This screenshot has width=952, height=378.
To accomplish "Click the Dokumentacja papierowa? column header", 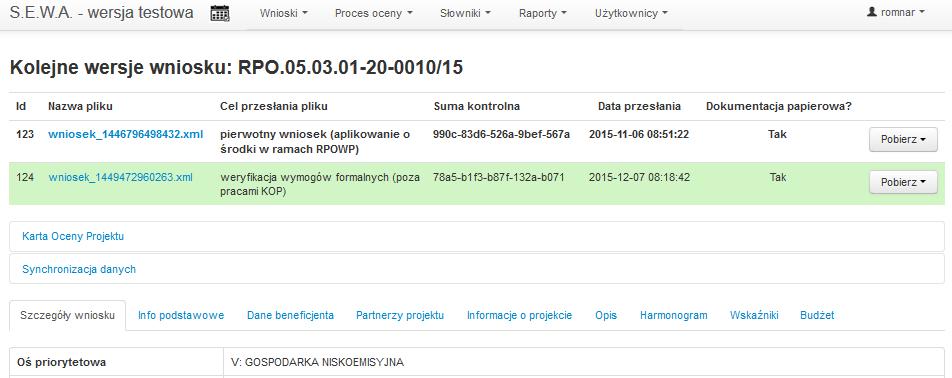I will (778, 106).
